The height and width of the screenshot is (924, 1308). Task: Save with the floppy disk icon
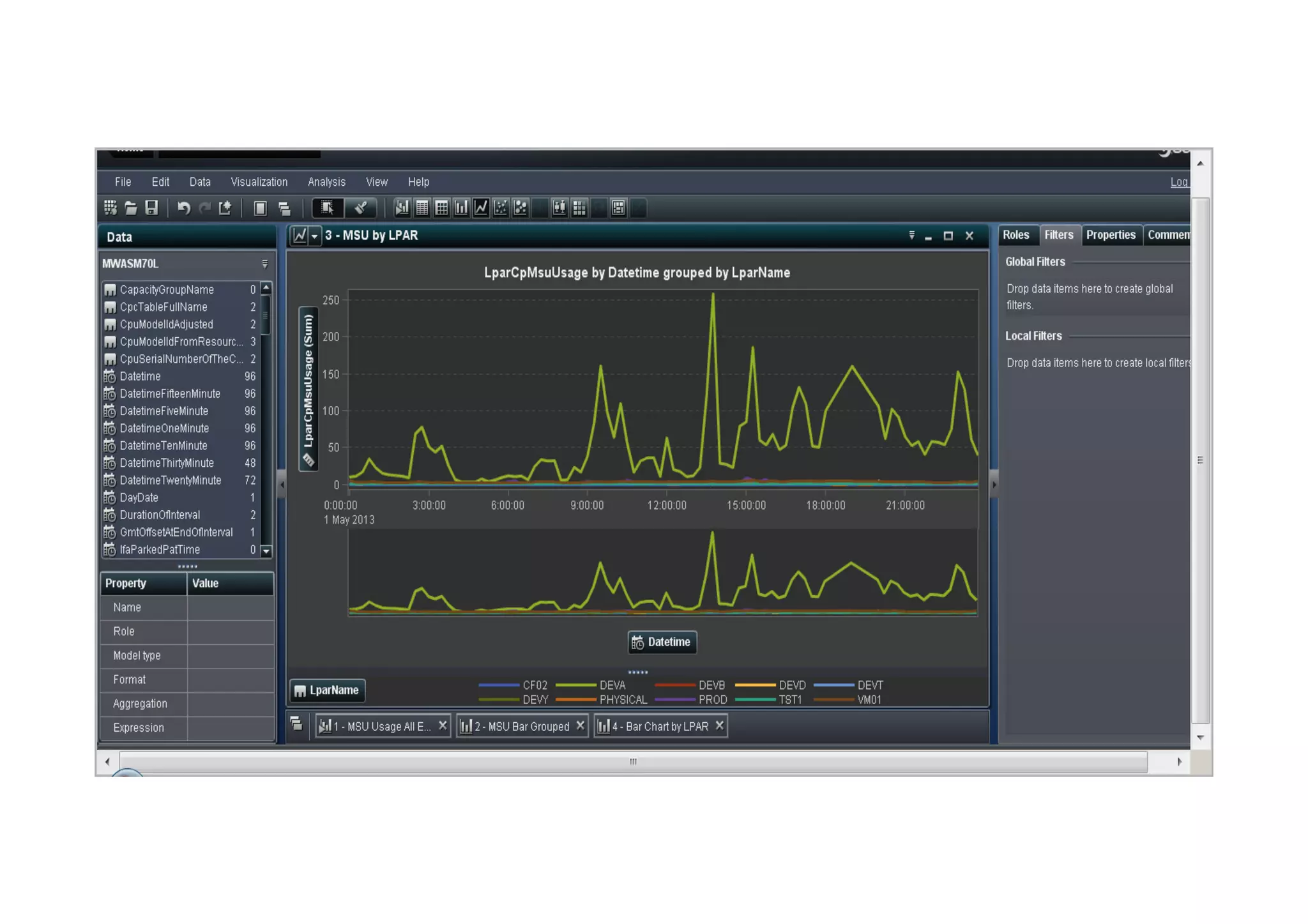[151, 208]
